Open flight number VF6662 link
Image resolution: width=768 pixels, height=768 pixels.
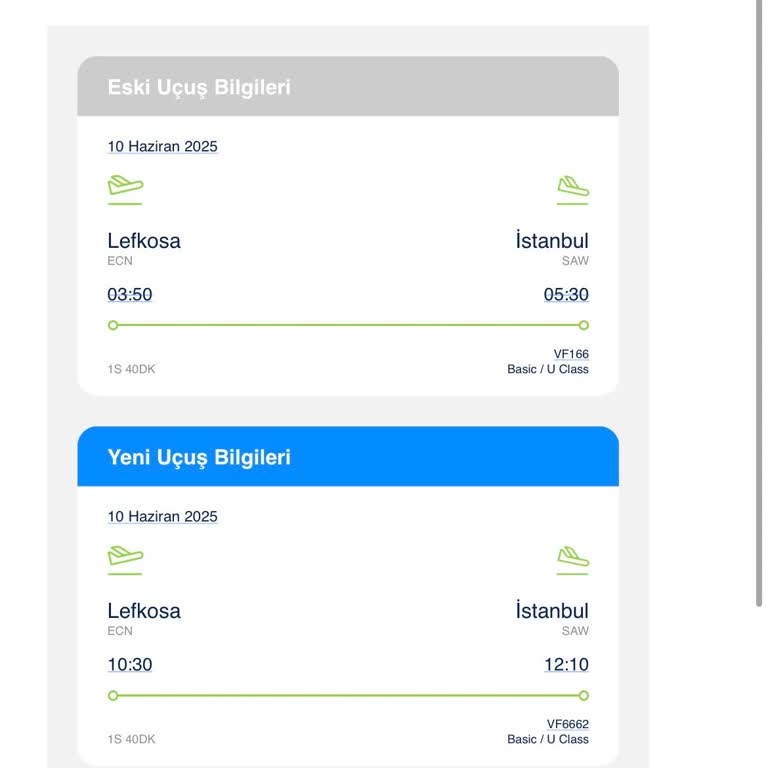tap(567, 724)
